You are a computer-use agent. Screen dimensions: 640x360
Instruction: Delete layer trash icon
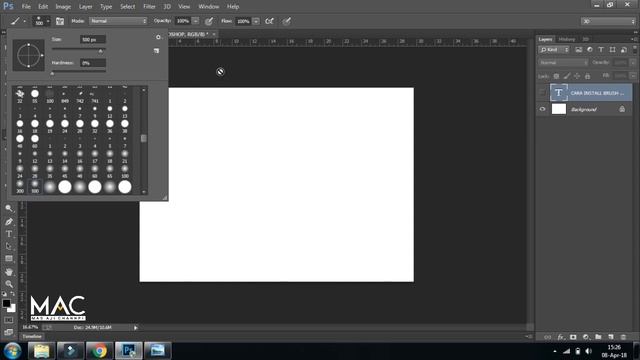[623, 337]
